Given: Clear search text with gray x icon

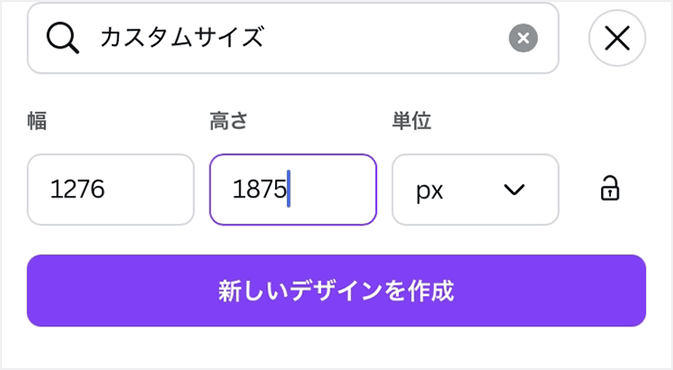Looking at the screenshot, I should (523, 38).
